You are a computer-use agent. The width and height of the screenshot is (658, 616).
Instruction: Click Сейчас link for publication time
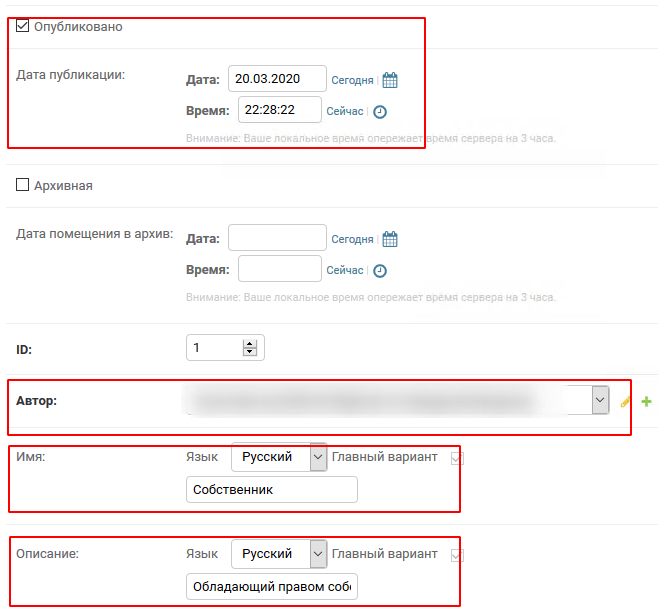click(345, 111)
